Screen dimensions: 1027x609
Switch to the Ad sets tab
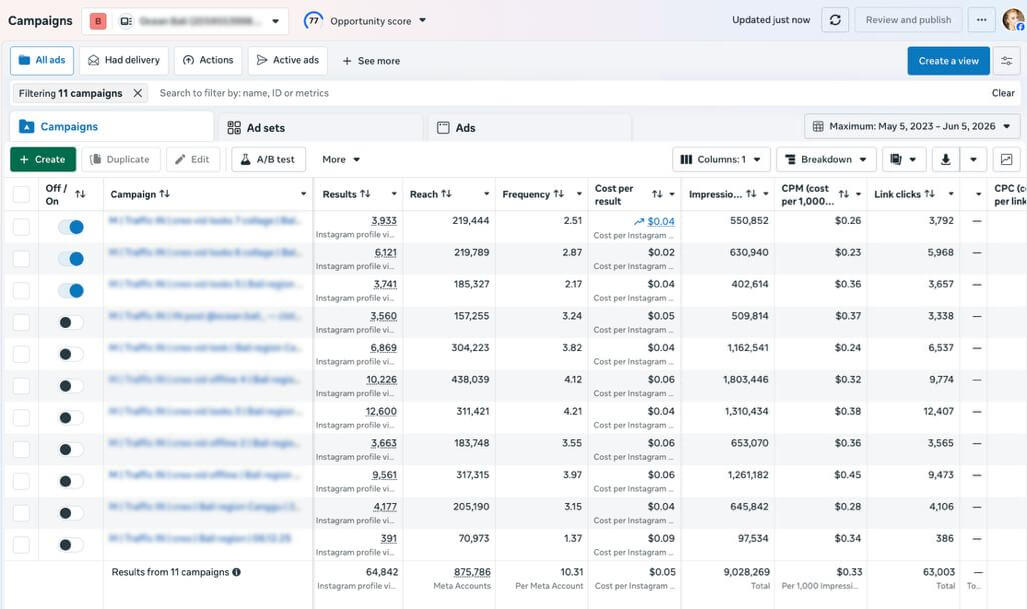pos(320,128)
